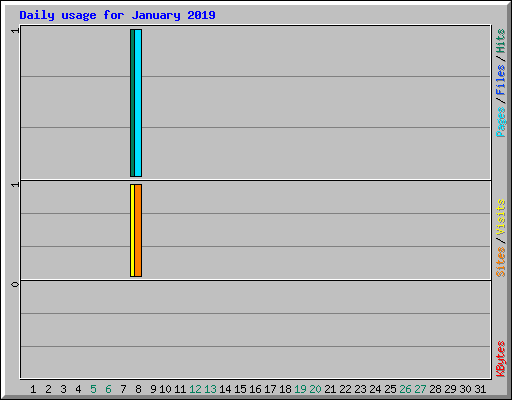This screenshot has height=400, width=512.
Task: Click the Pages legend label
Action: 500,122
